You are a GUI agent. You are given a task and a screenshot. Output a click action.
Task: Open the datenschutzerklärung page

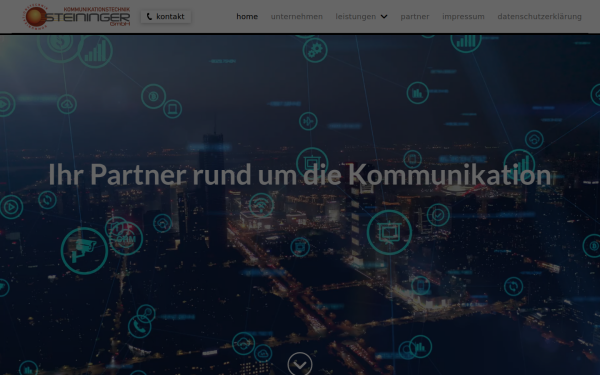pos(540,16)
